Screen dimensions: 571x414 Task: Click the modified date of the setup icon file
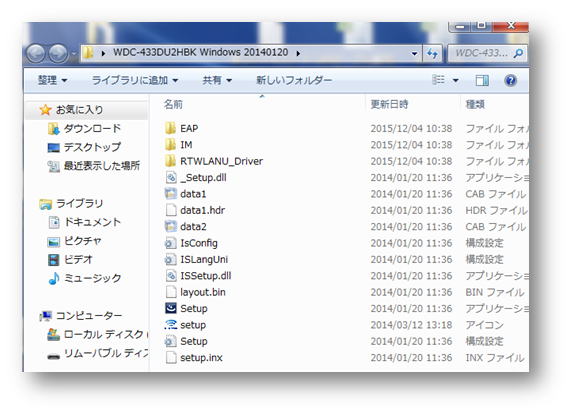411,325
